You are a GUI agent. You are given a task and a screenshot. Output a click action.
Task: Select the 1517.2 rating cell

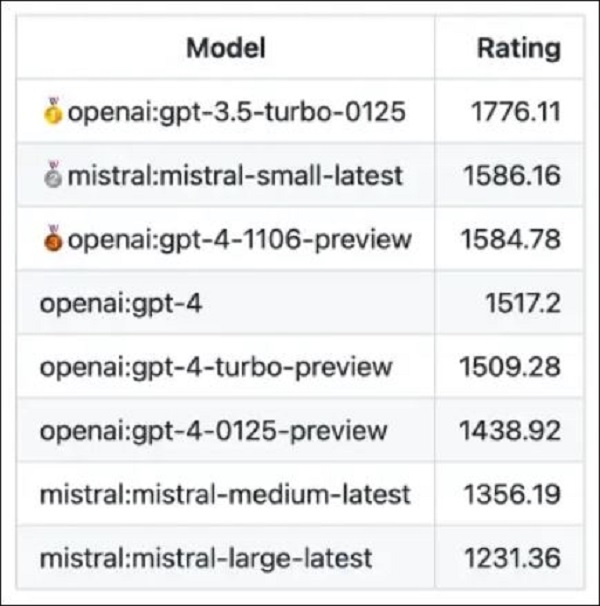pos(525,303)
